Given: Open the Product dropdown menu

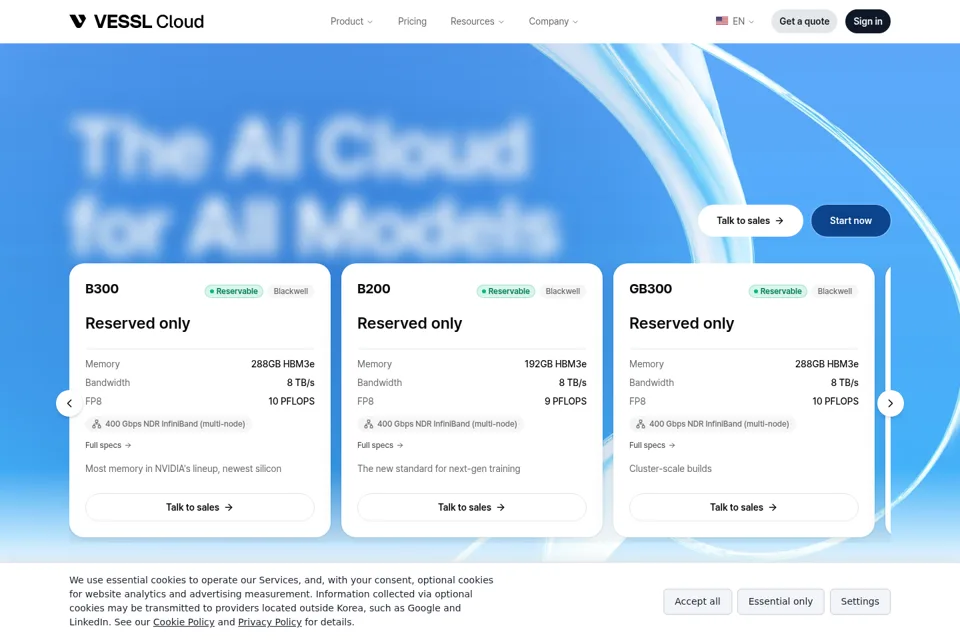Looking at the screenshot, I should (x=351, y=21).
